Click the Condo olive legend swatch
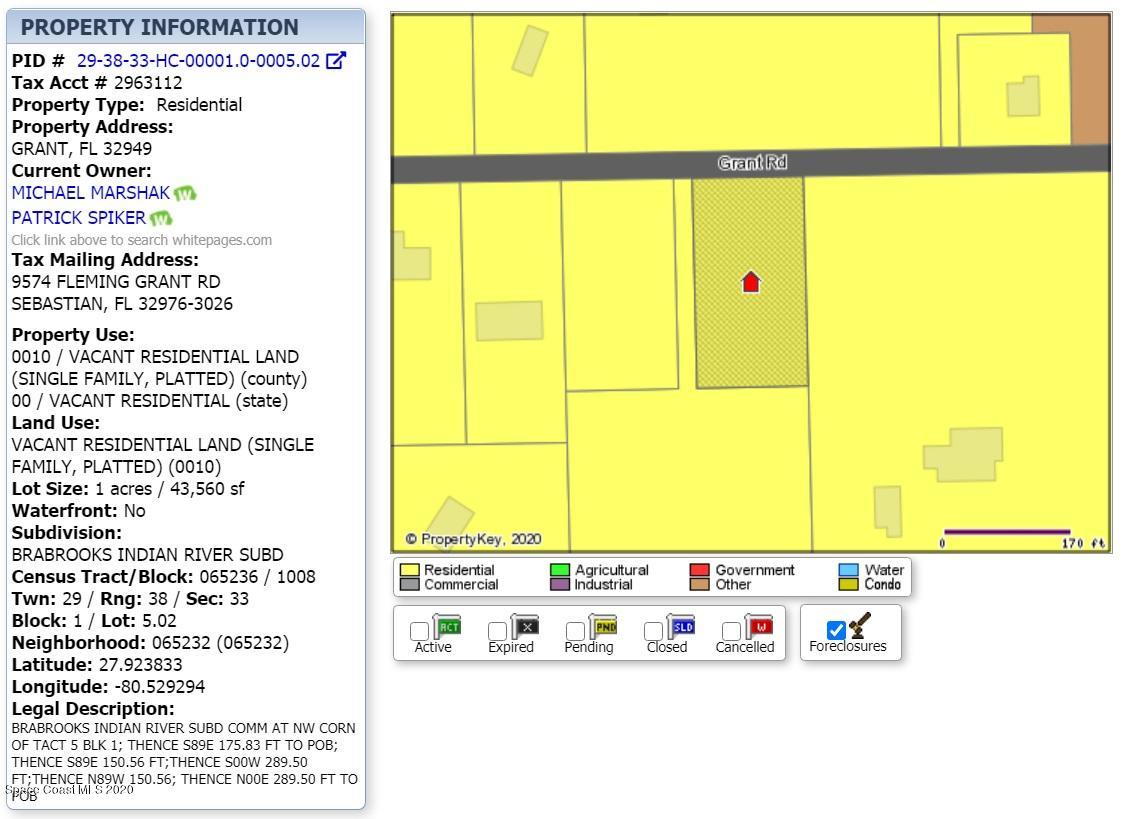Image resolution: width=1130 pixels, height=819 pixels. (x=849, y=584)
